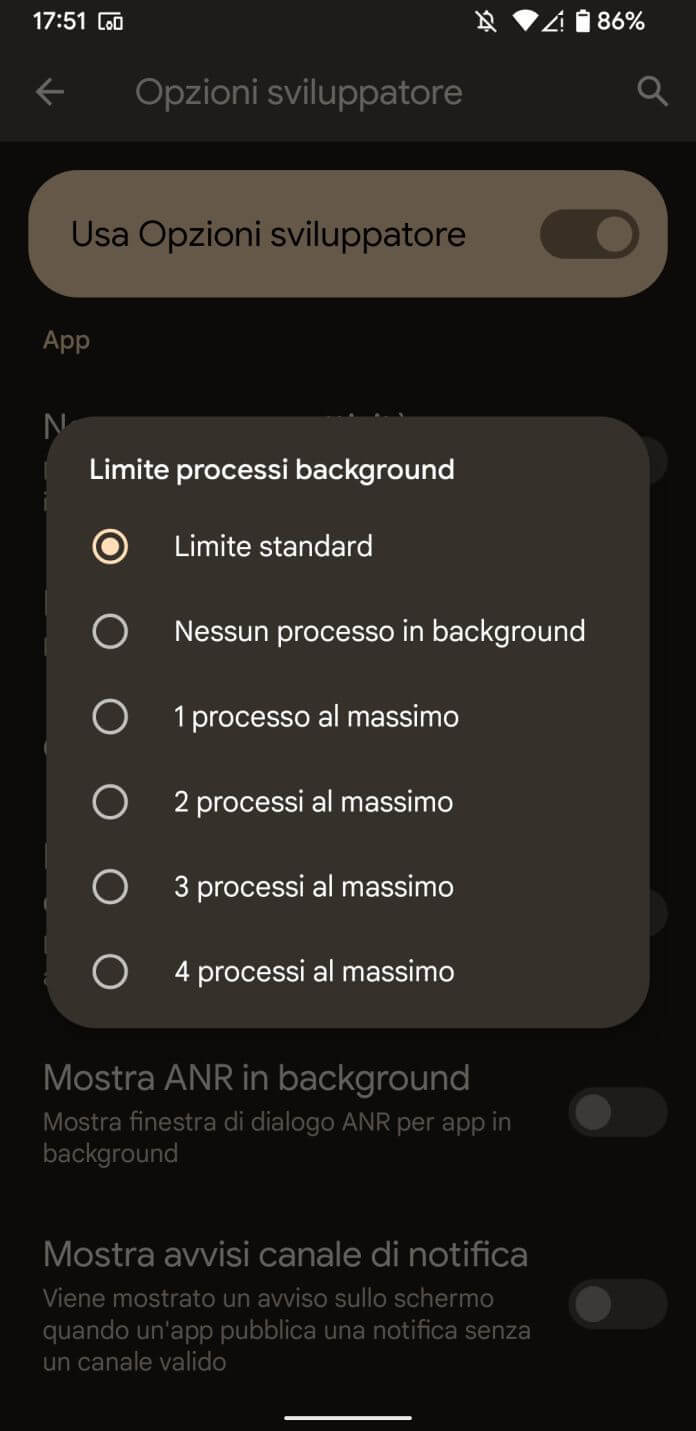Tap the battery status icon
This screenshot has height=1431, width=696.
[x=582, y=21]
